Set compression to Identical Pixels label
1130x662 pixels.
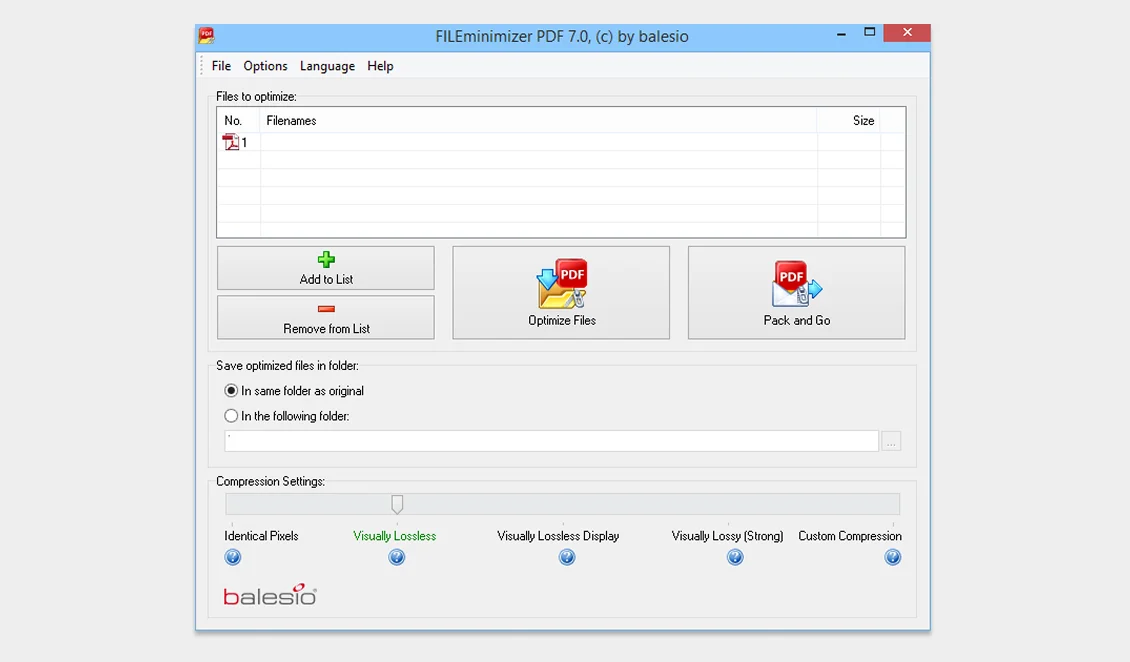click(261, 536)
